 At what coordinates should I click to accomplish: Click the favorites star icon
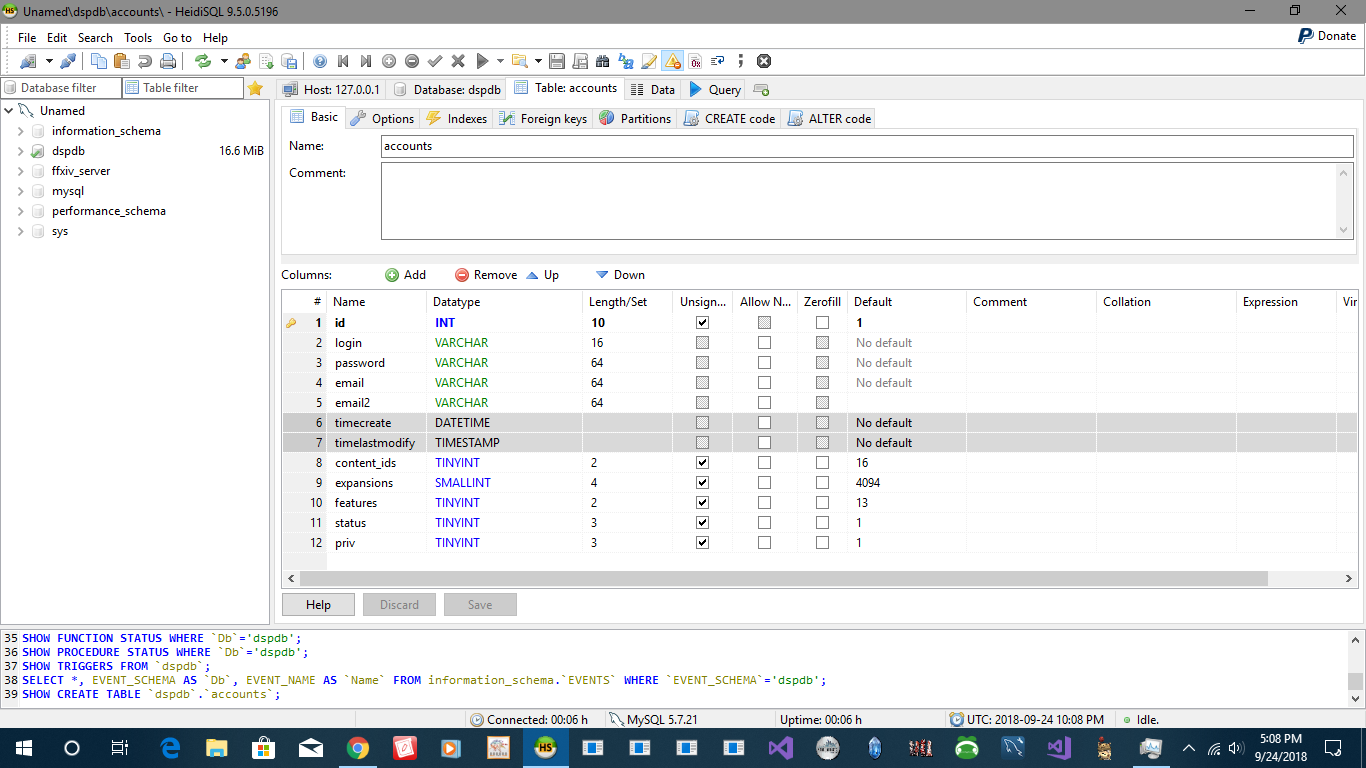[x=255, y=88]
